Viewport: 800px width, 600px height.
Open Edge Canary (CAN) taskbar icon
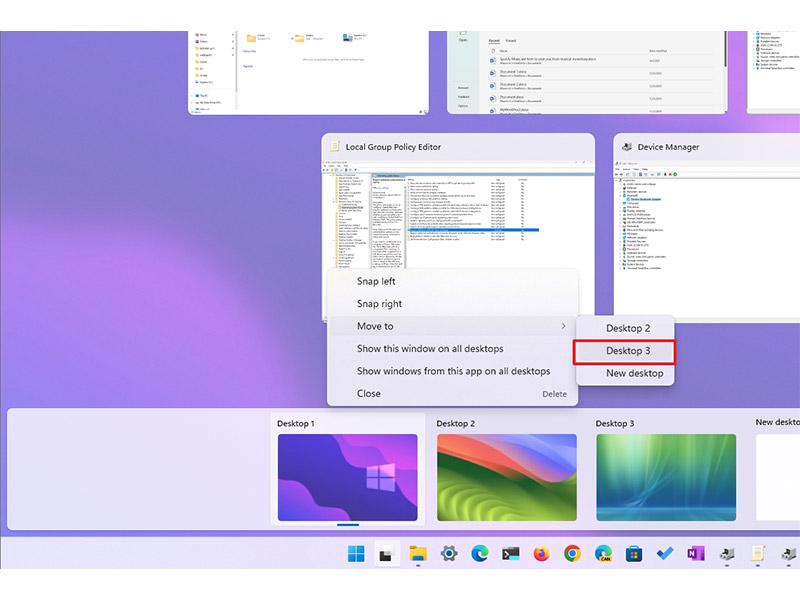(603, 554)
